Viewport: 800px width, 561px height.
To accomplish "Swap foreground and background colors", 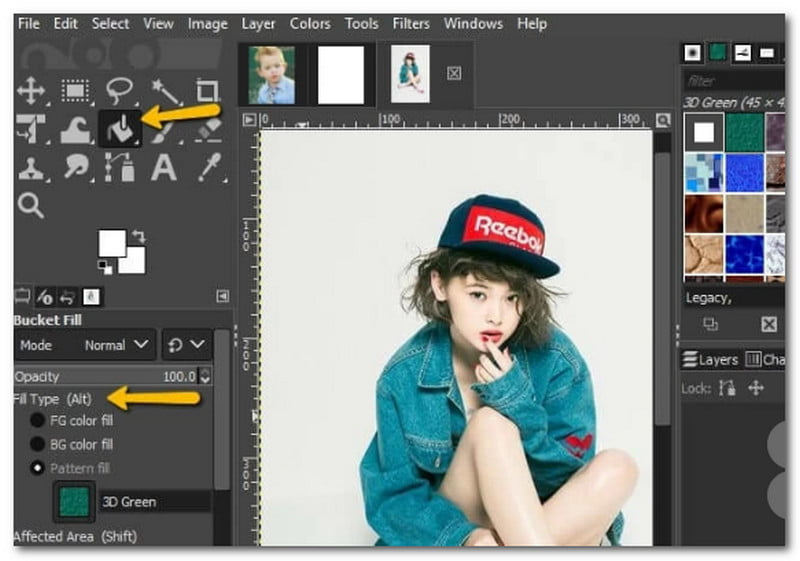I will tap(137, 236).
